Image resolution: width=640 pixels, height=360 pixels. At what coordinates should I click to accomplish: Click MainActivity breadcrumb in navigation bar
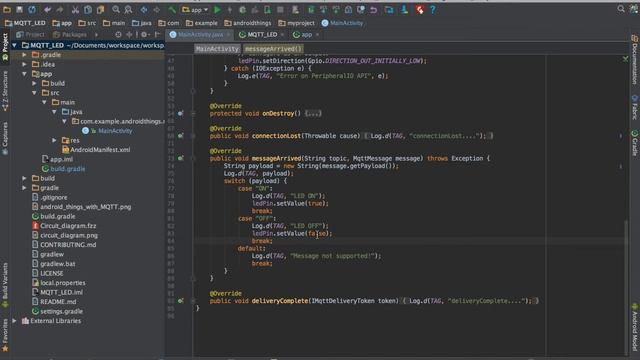[342, 23]
